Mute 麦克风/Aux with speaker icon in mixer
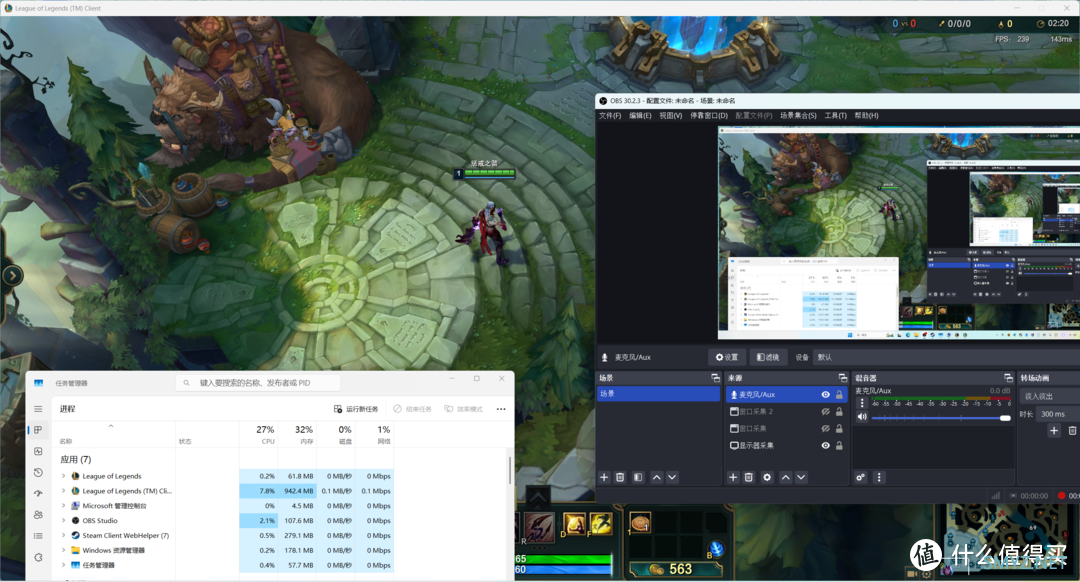This screenshot has height=582, width=1080. [x=862, y=417]
